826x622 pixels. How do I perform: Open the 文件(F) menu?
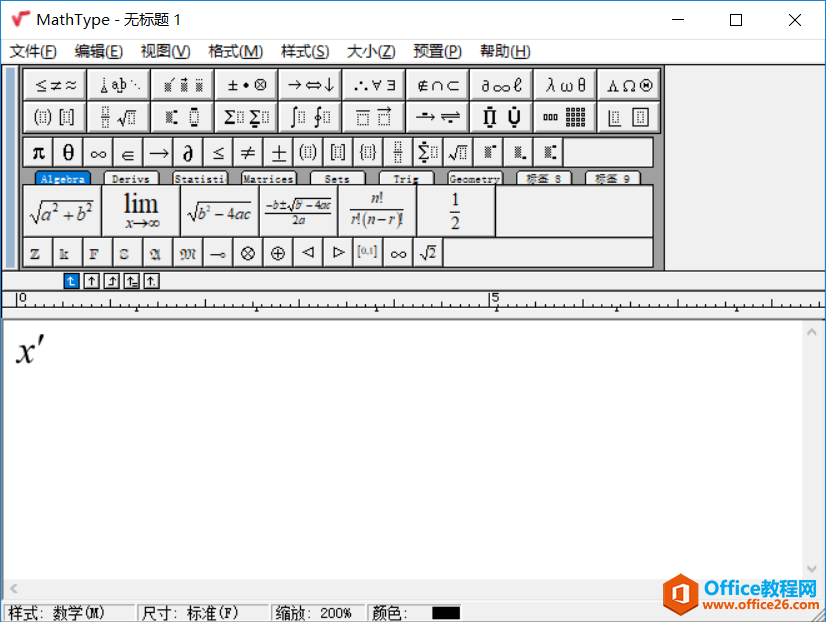coord(33,51)
